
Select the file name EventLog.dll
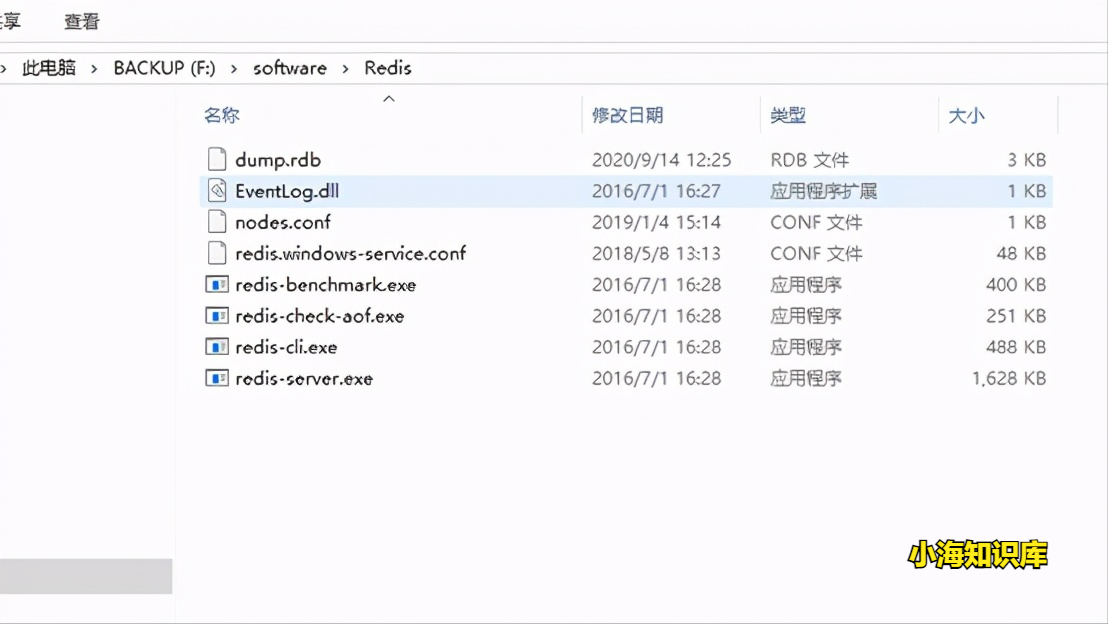287,192
